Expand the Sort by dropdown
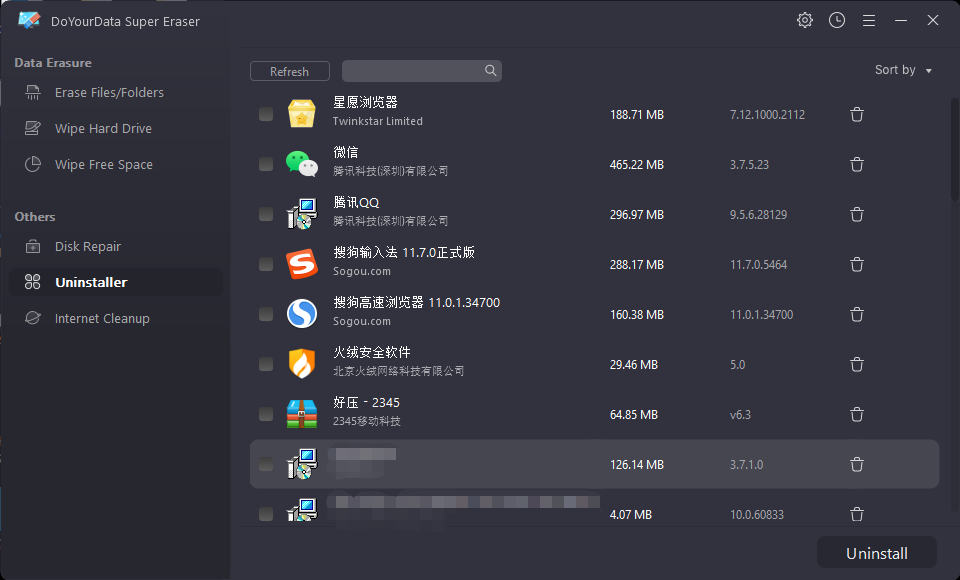Image resolution: width=960 pixels, height=580 pixels. [903, 70]
